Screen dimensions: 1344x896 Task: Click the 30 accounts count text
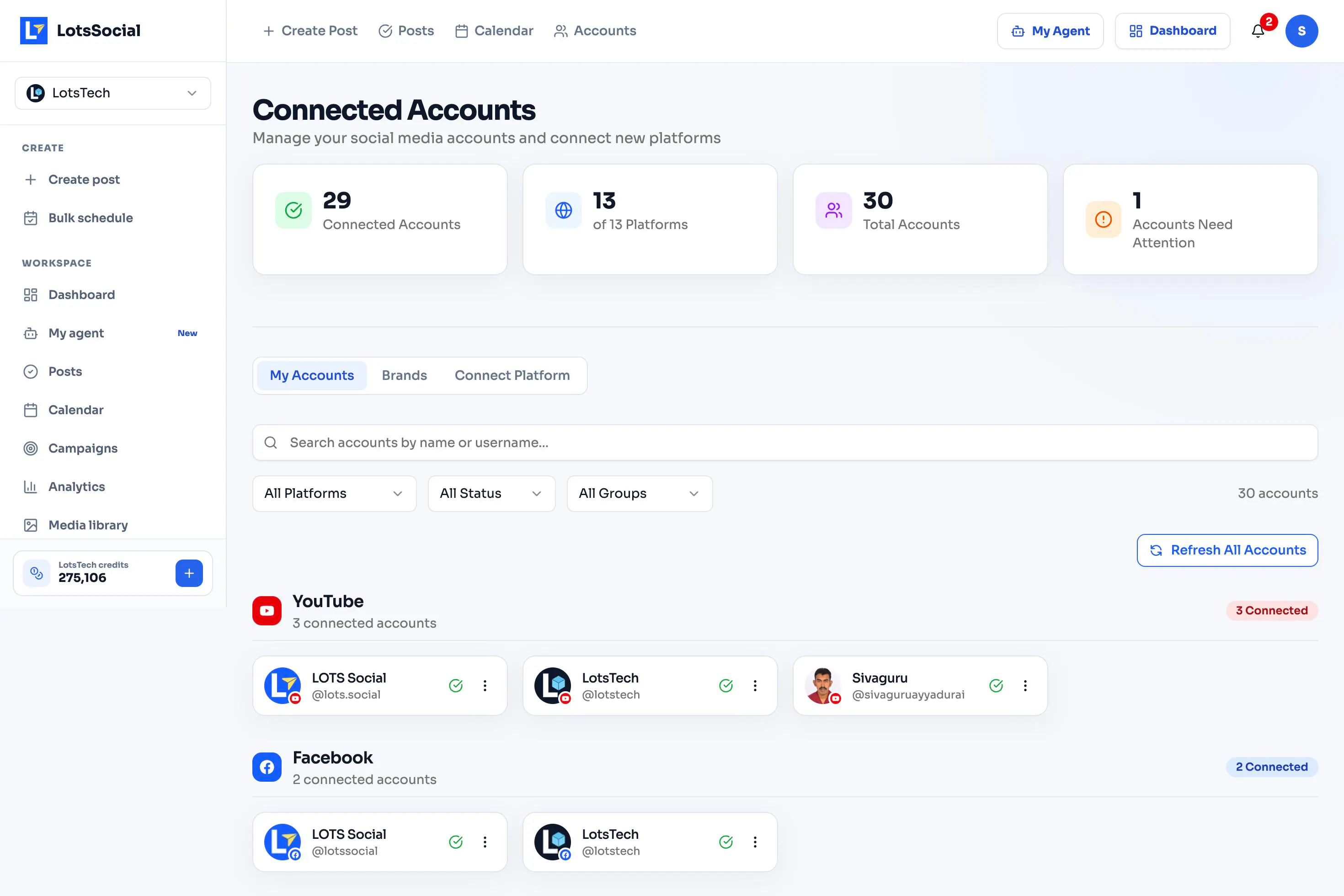1278,493
